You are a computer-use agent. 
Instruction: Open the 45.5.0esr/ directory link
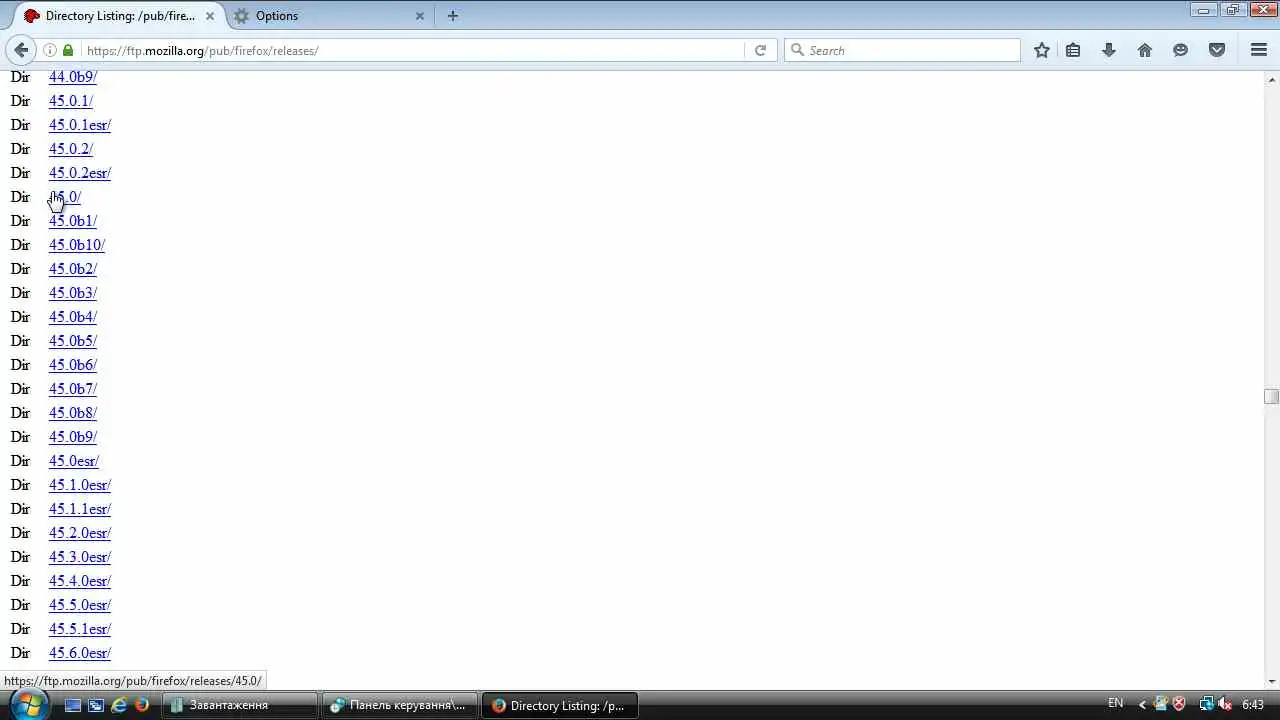[80, 605]
